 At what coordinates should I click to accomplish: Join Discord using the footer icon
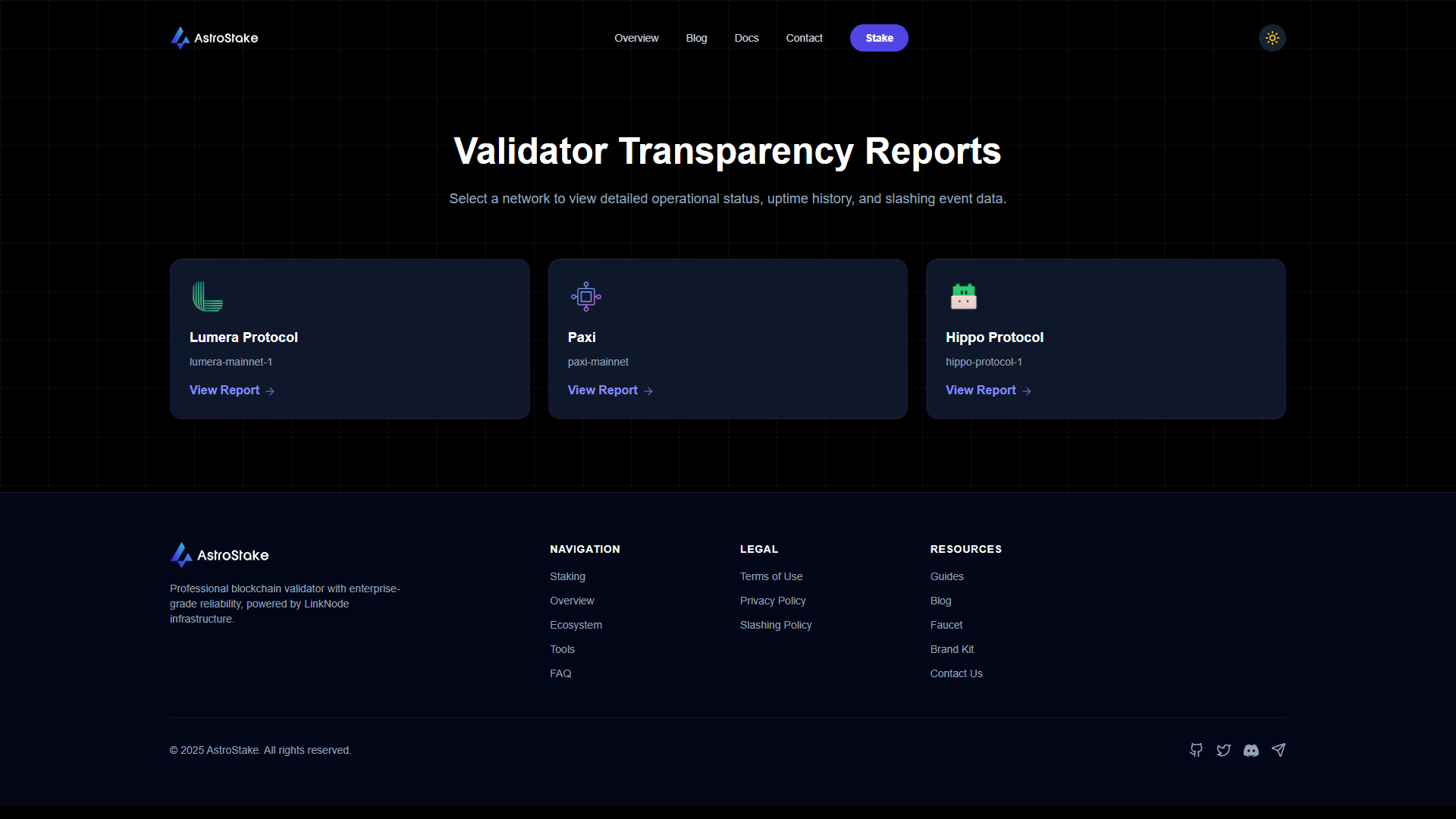[1251, 750]
